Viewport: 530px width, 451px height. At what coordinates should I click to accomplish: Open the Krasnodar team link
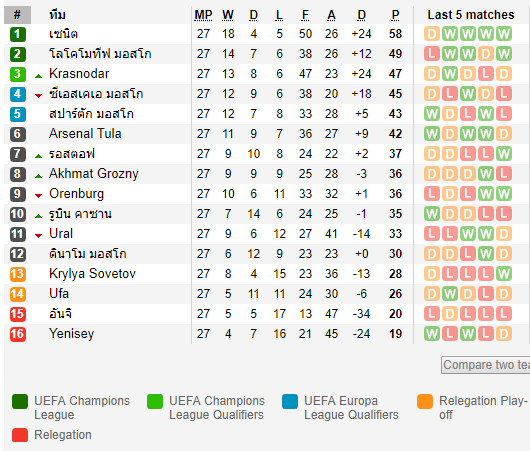point(79,74)
